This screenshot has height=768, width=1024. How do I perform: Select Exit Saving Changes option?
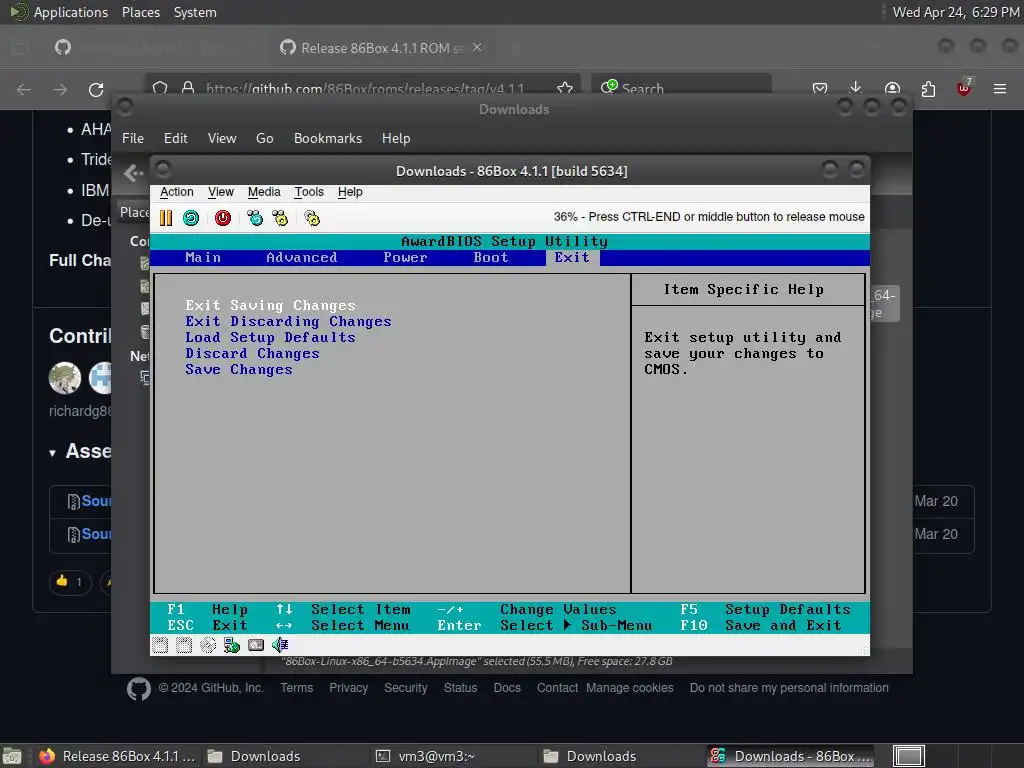[270, 306]
